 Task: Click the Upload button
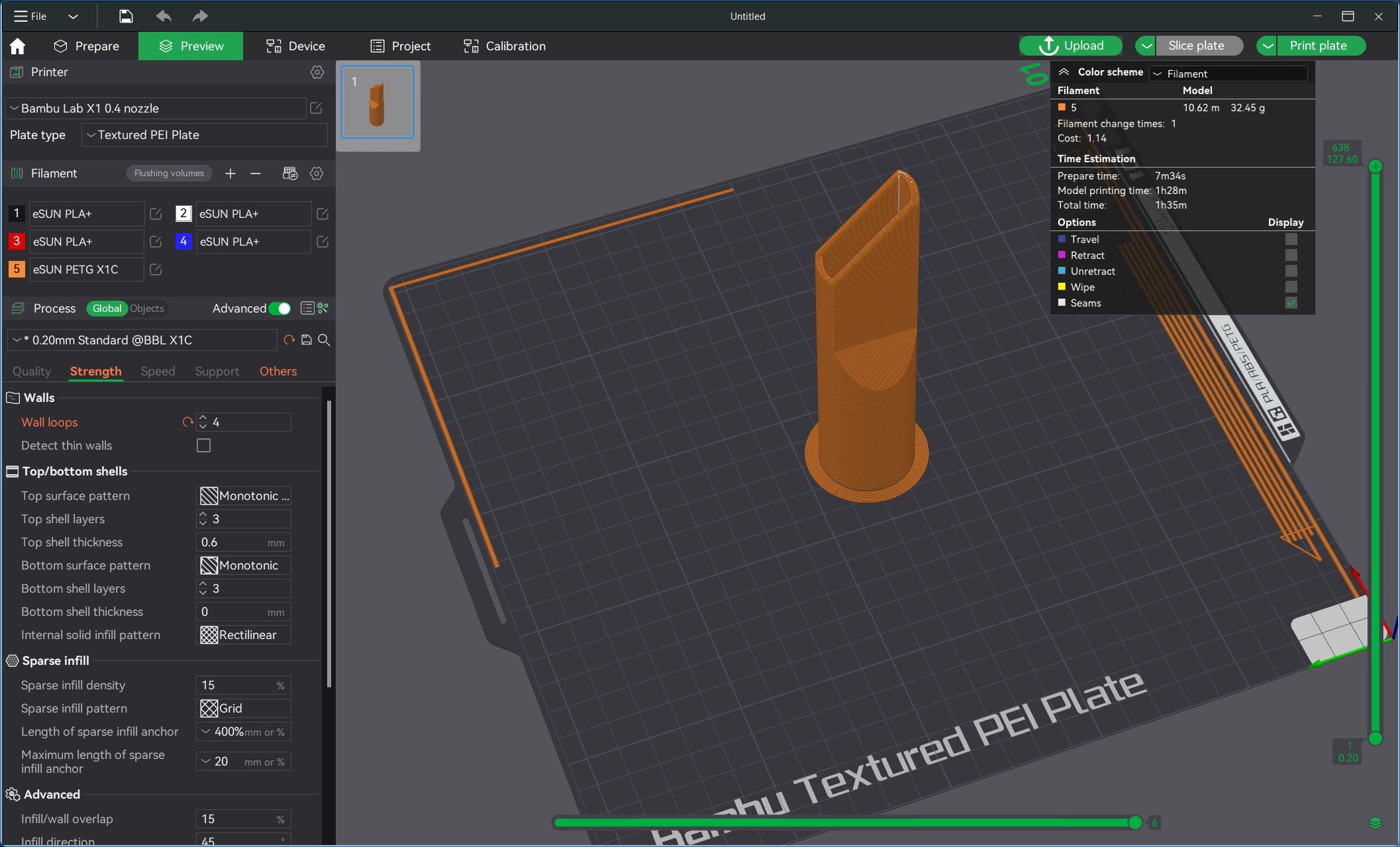point(1071,46)
